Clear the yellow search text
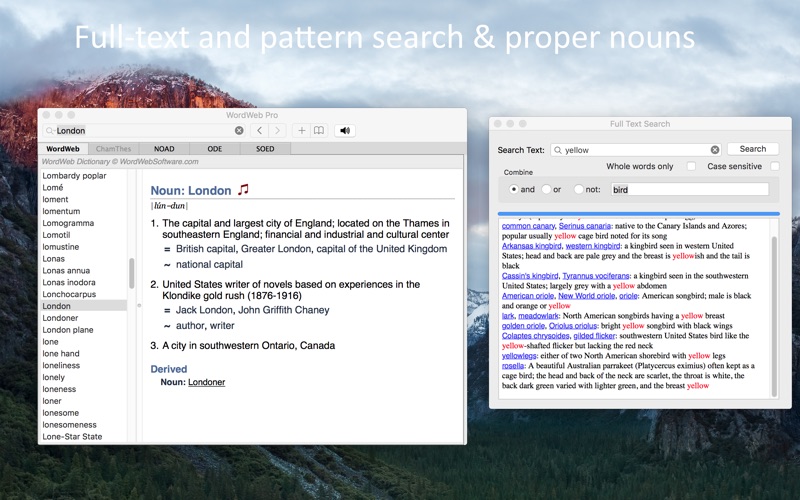 coord(715,150)
